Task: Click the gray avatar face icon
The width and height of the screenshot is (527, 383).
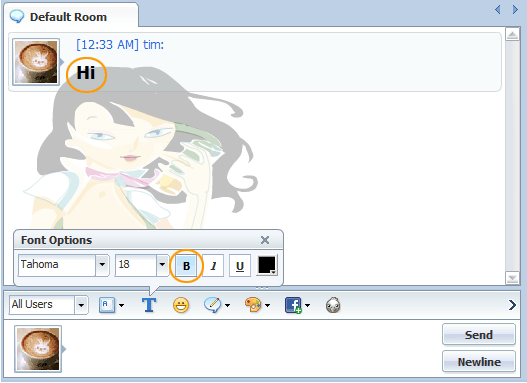Action: tap(333, 305)
